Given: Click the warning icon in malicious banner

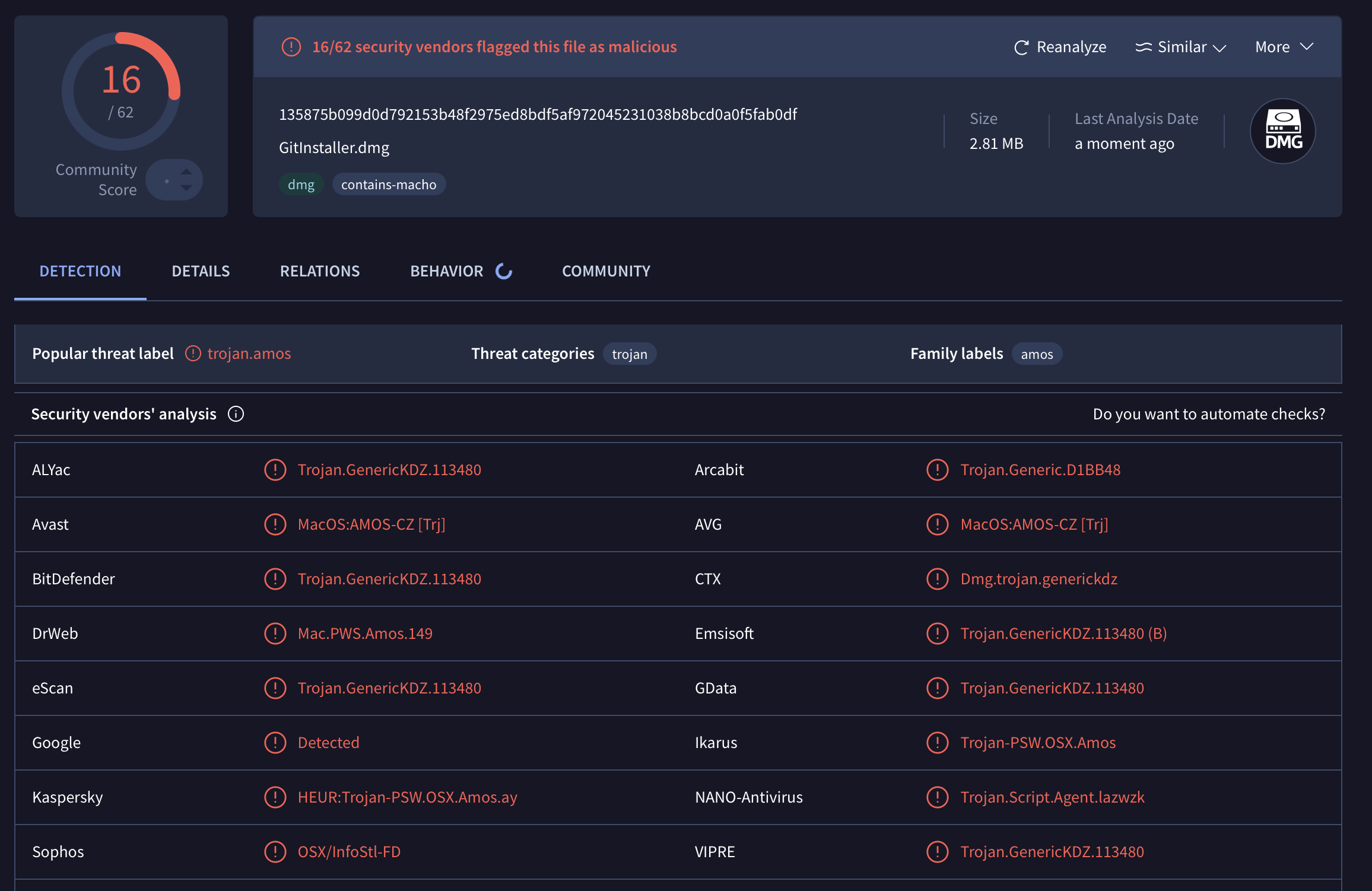Looking at the screenshot, I should click(x=291, y=47).
